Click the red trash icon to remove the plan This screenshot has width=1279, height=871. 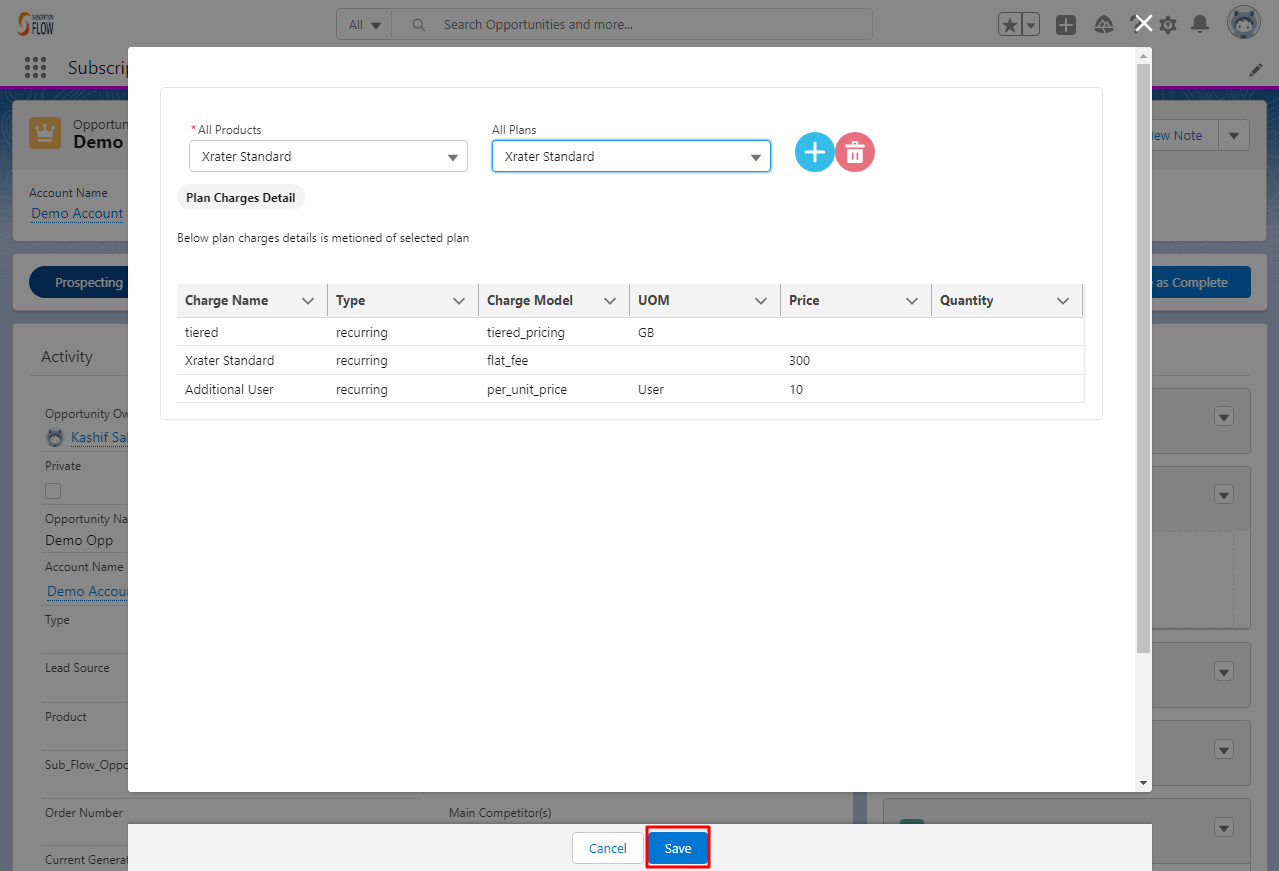coord(854,152)
